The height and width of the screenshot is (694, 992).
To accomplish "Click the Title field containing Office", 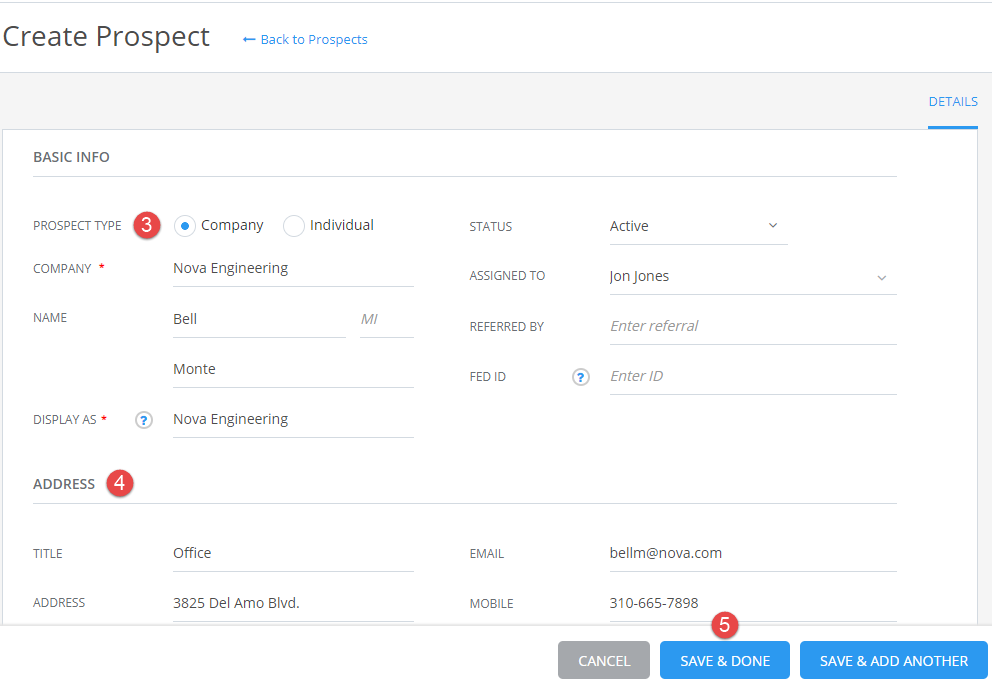I will point(293,554).
